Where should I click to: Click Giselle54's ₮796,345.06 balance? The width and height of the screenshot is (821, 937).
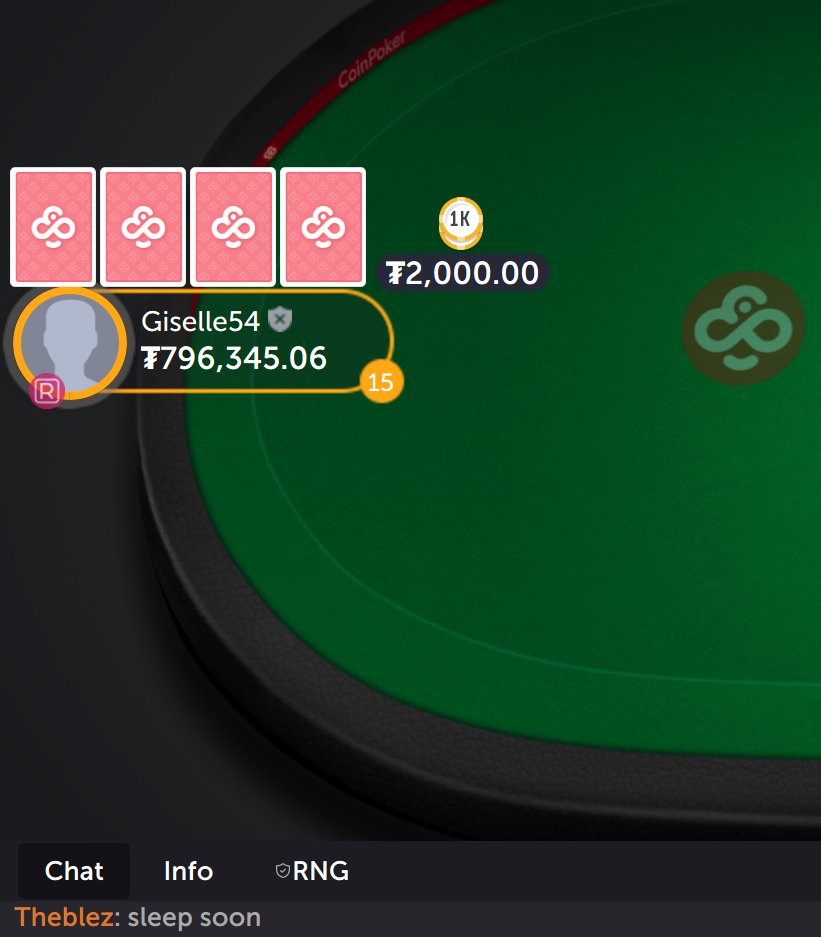[x=234, y=358]
